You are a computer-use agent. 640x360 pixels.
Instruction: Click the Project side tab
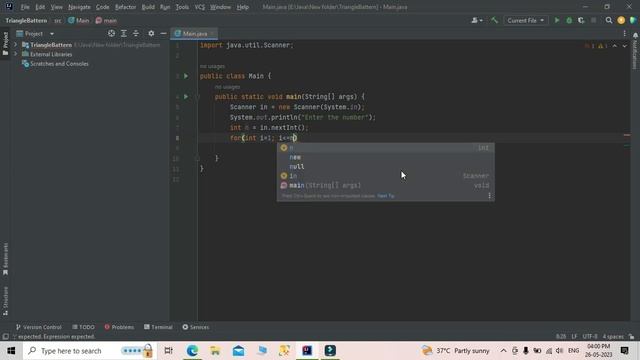(x=5, y=44)
